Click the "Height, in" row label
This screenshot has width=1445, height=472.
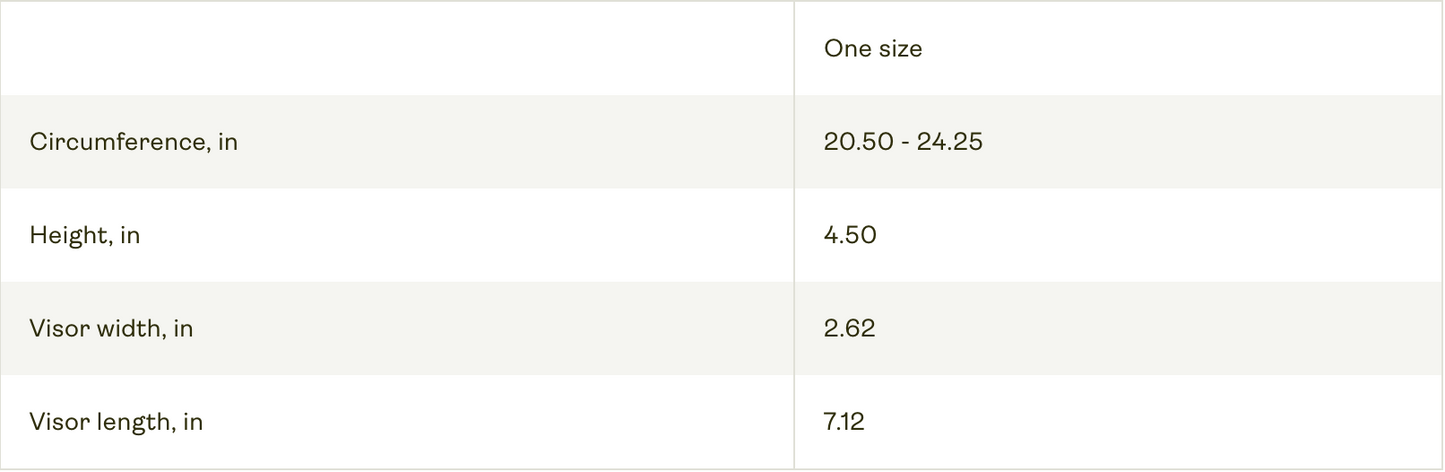tap(84, 236)
